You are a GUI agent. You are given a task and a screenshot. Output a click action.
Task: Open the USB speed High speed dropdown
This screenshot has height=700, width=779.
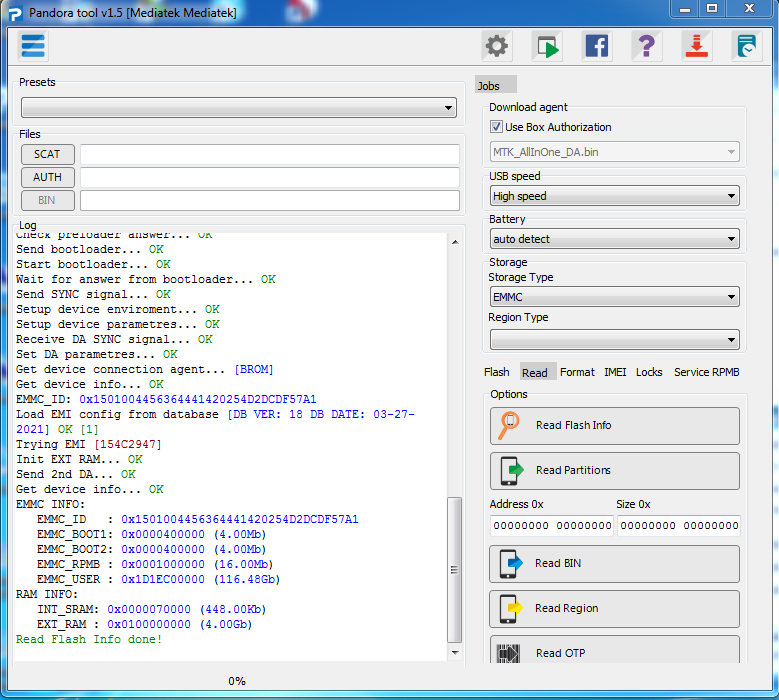tap(615, 196)
